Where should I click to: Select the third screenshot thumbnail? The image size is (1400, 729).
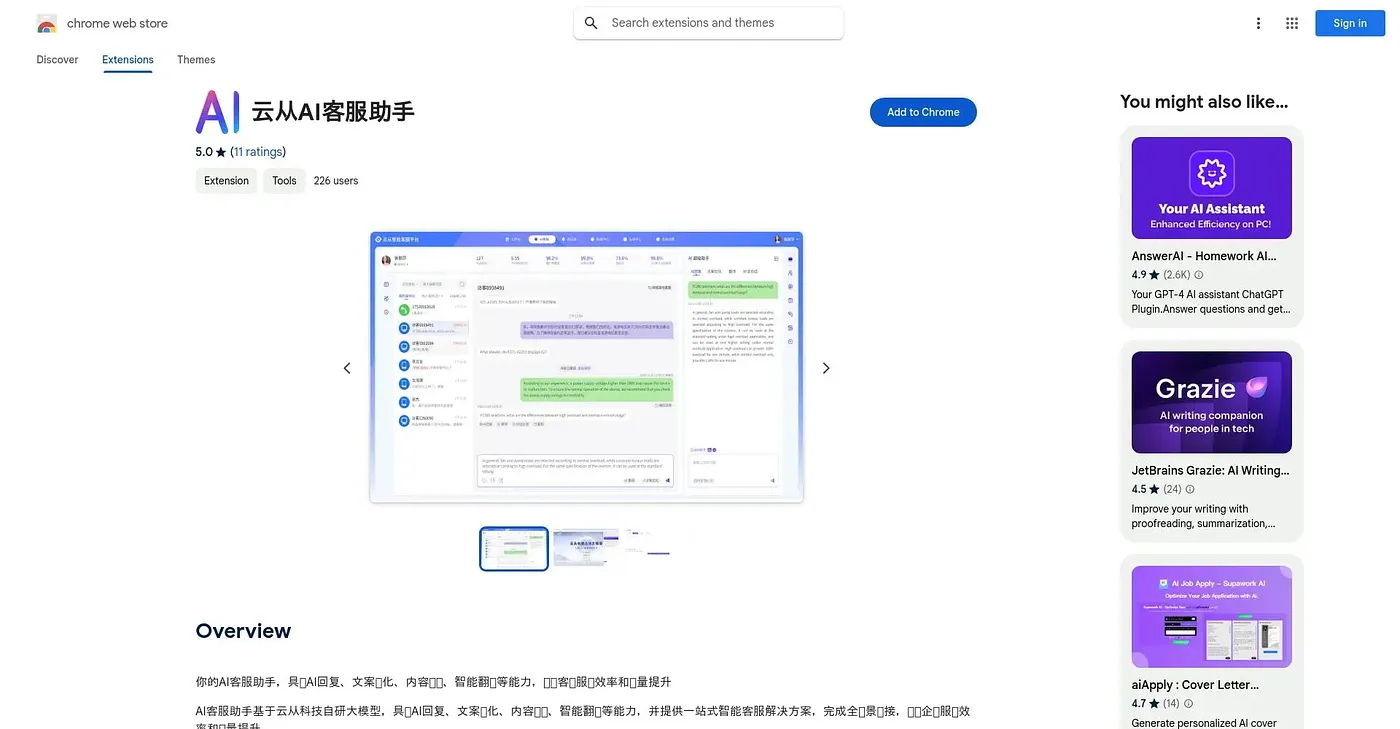point(647,549)
